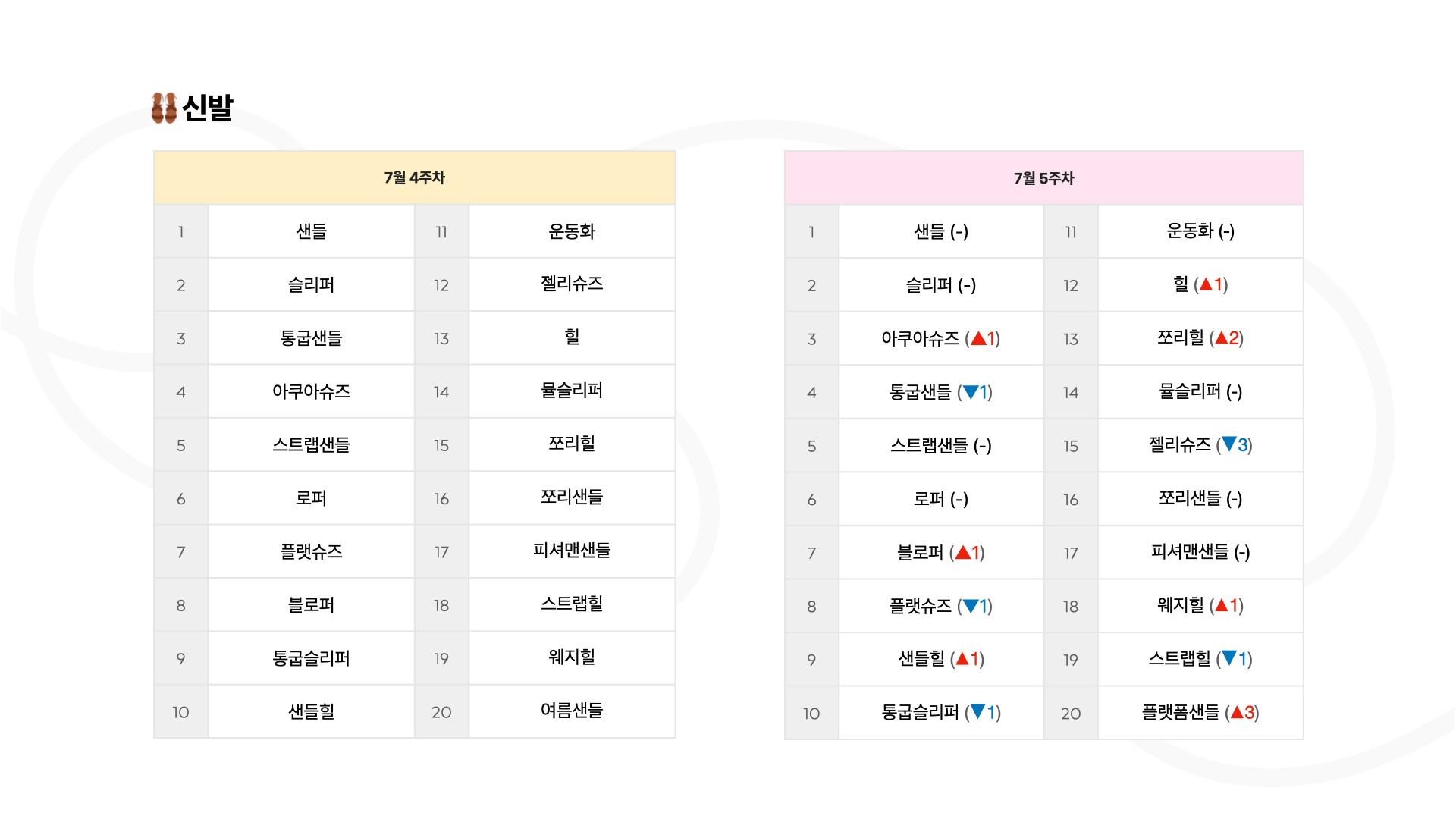Click the red up arrow beside 웨지힐
The width and height of the screenshot is (1456, 819).
[1221, 605]
